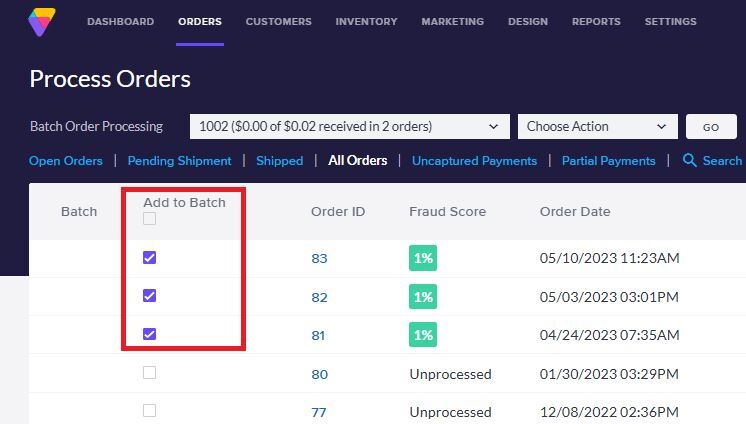This screenshot has height=424, width=746.
Task: Click the GO button
Action: (x=711, y=127)
